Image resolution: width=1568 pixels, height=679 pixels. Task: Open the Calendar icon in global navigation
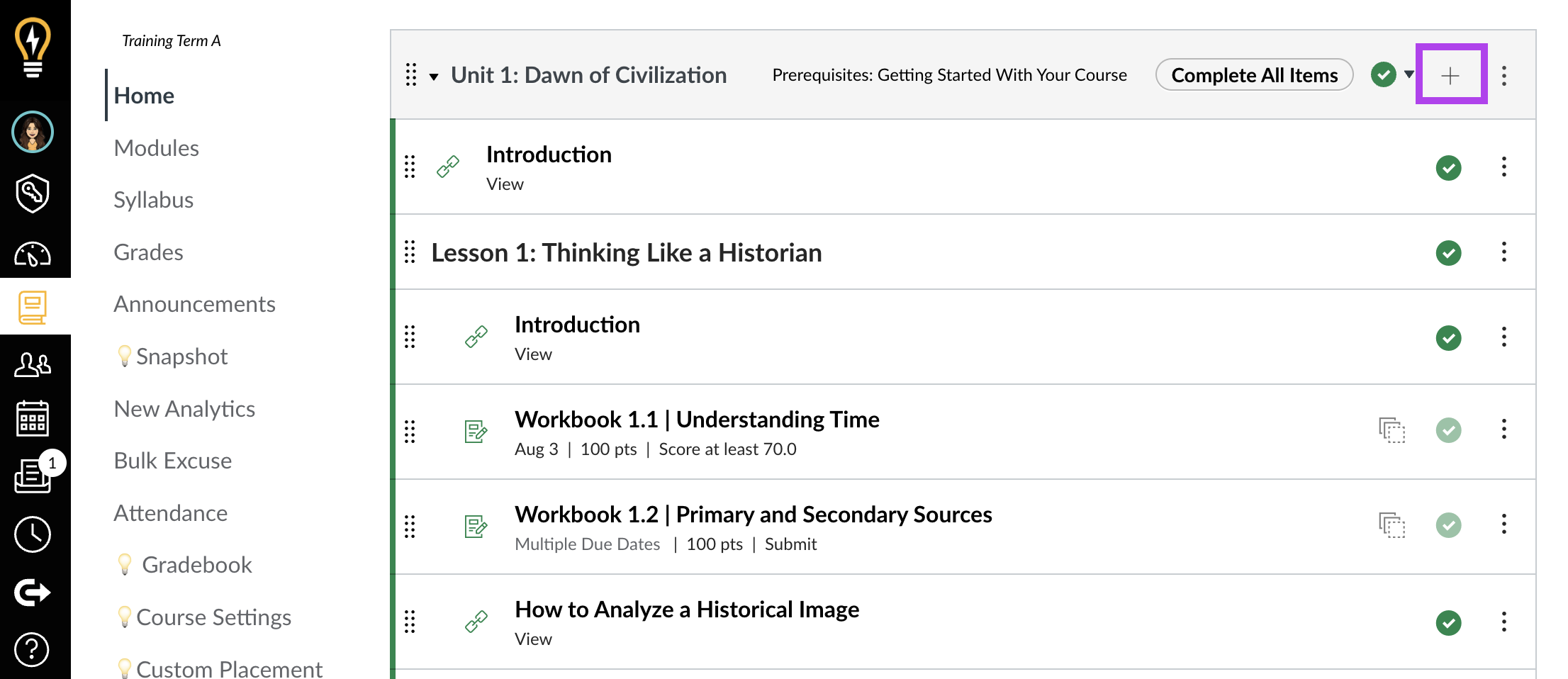click(33, 418)
